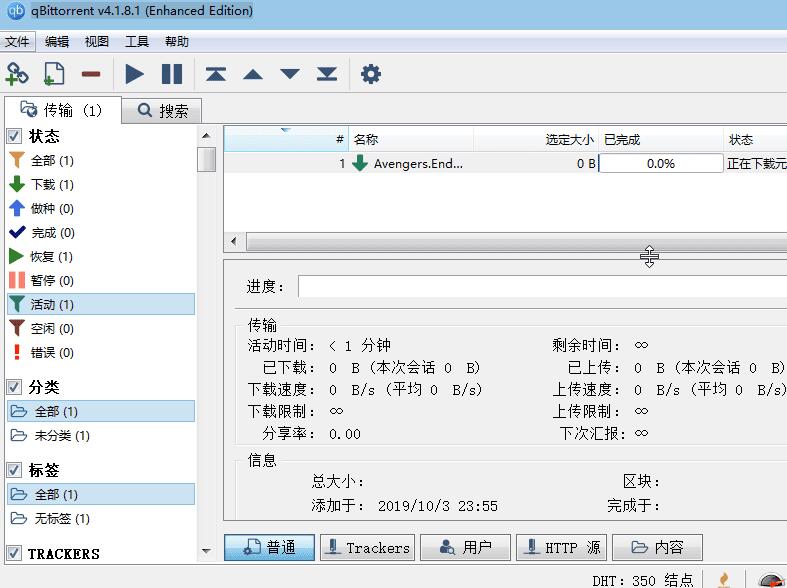This screenshot has height=588, width=787.
Task: Select the 未分类 (1) category
Action: click(x=100, y=435)
